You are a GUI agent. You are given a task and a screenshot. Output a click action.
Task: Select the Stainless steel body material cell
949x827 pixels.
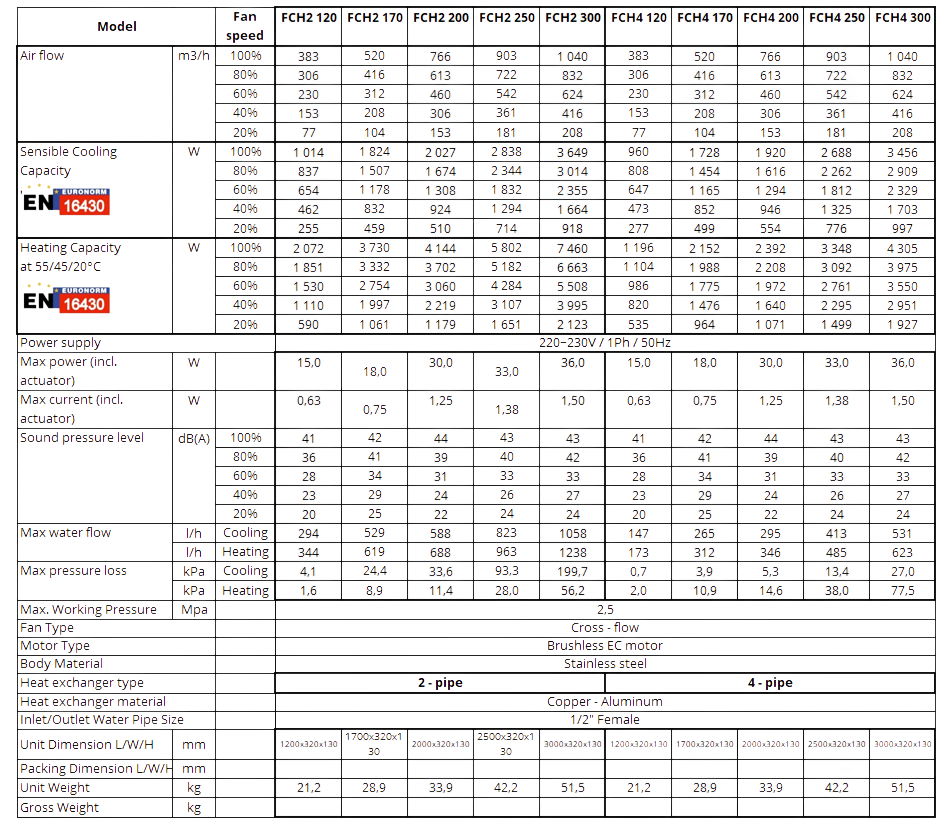click(x=605, y=663)
